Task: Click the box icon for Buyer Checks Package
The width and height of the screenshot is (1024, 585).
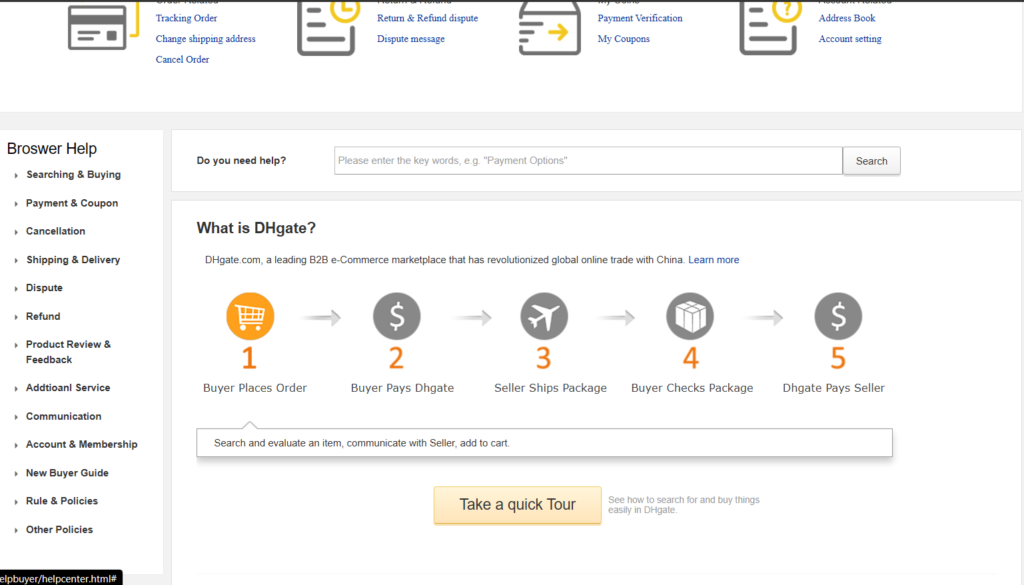Action: pyautogui.click(x=690, y=316)
